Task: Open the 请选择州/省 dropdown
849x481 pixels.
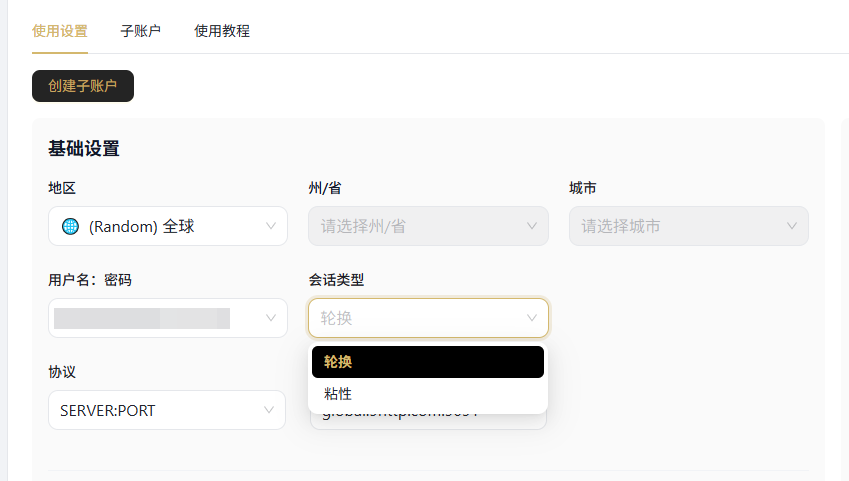Action: coord(428,226)
